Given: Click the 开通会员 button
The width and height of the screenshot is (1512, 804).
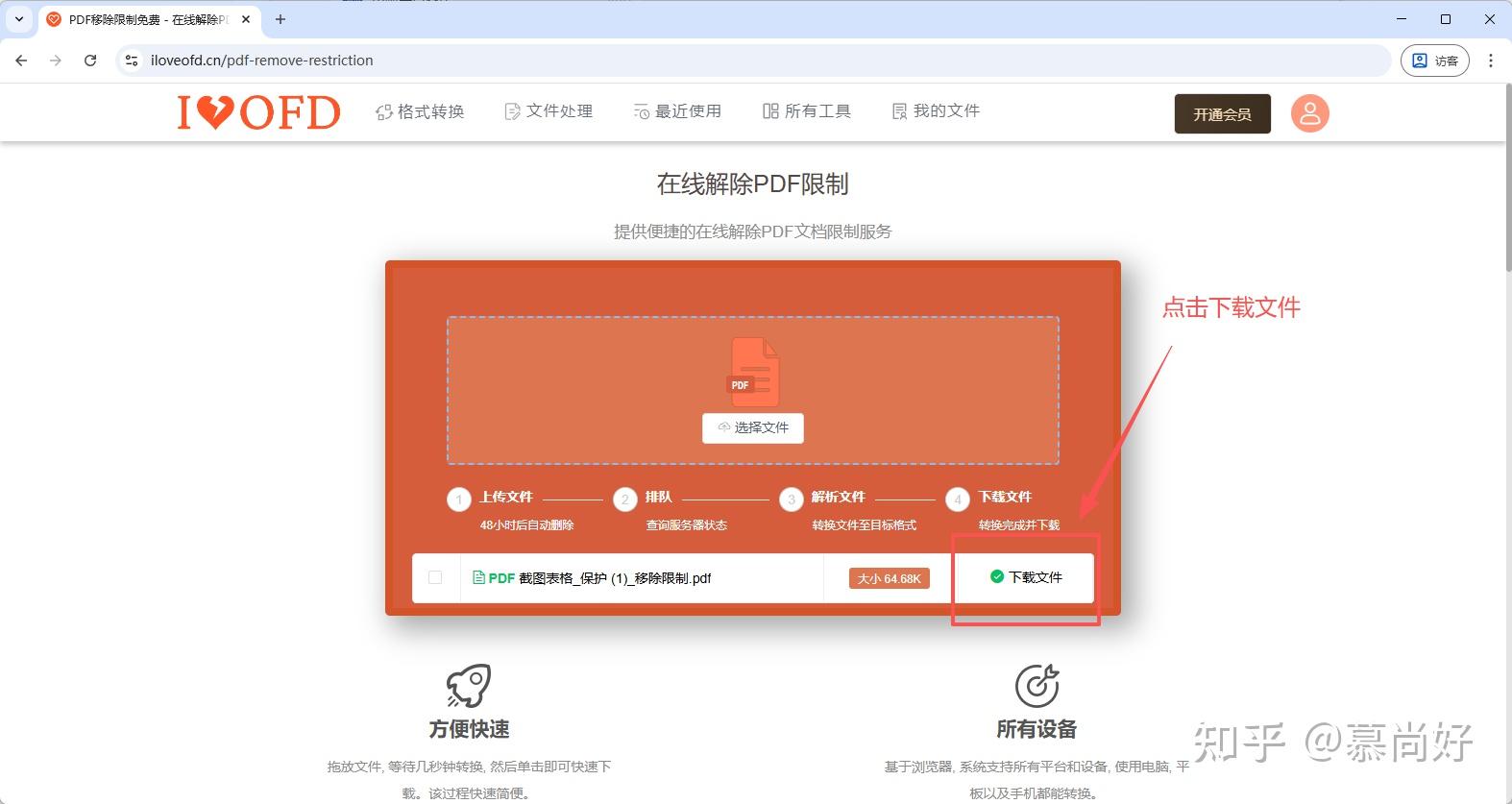Looking at the screenshot, I should (x=1223, y=113).
